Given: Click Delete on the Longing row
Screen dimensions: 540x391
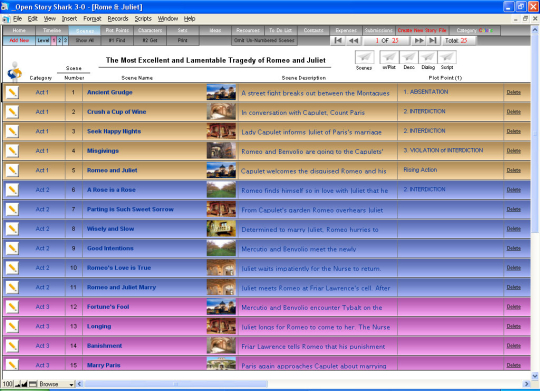Looking at the screenshot, I should (x=513, y=326).
